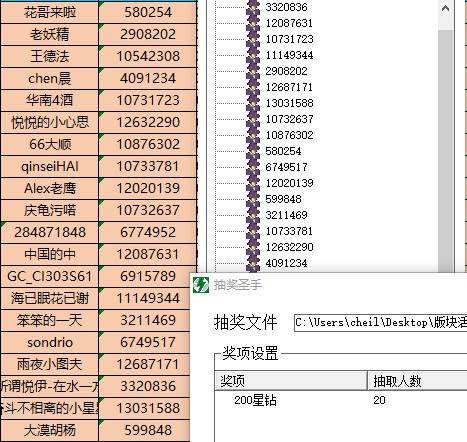Click spreadsheet cell 笨笨的一天
This screenshot has height=442, width=467.
(x=50, y=320)
